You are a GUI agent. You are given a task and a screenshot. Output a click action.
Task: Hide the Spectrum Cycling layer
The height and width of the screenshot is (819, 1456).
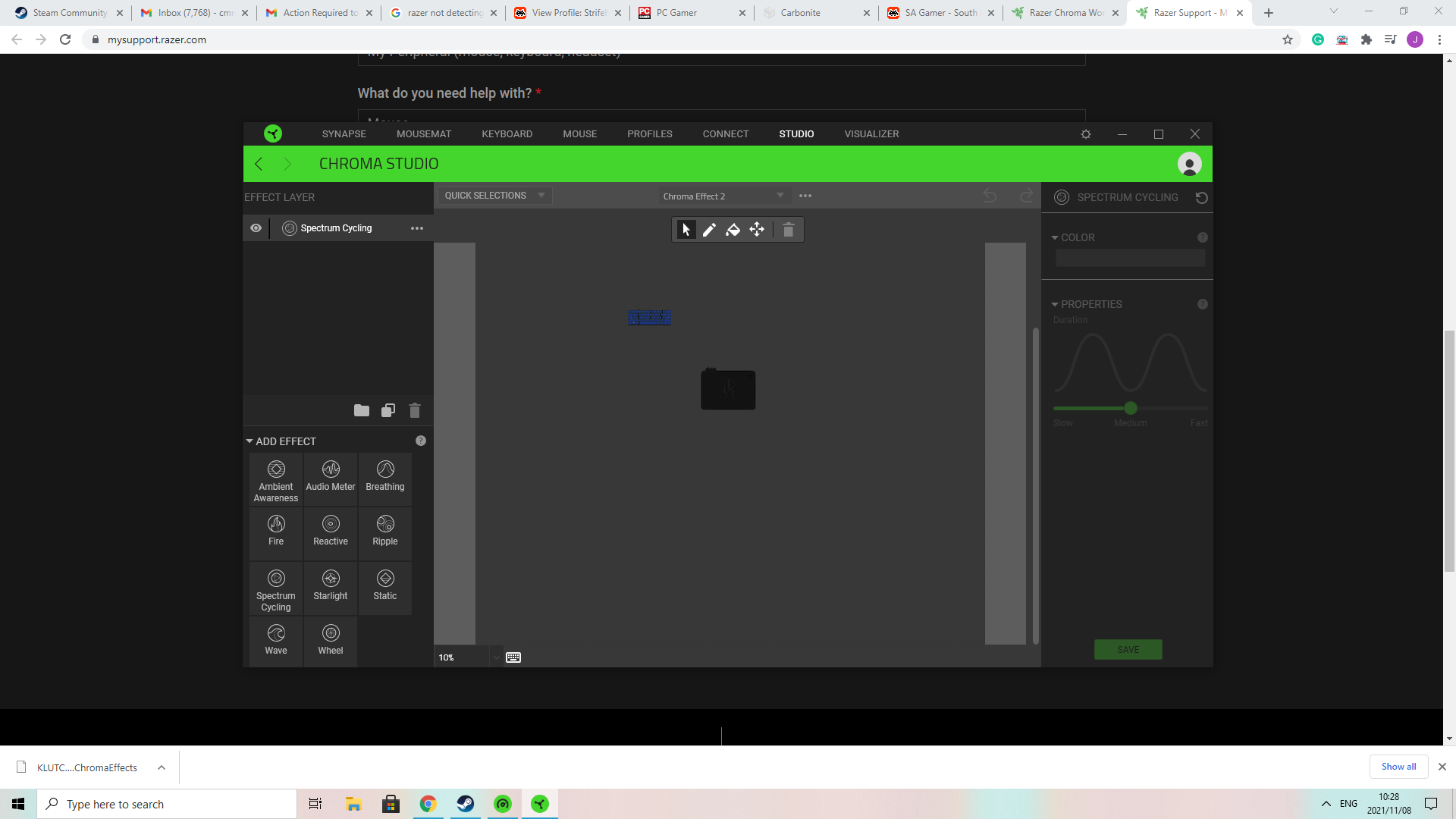click(256, 228)
